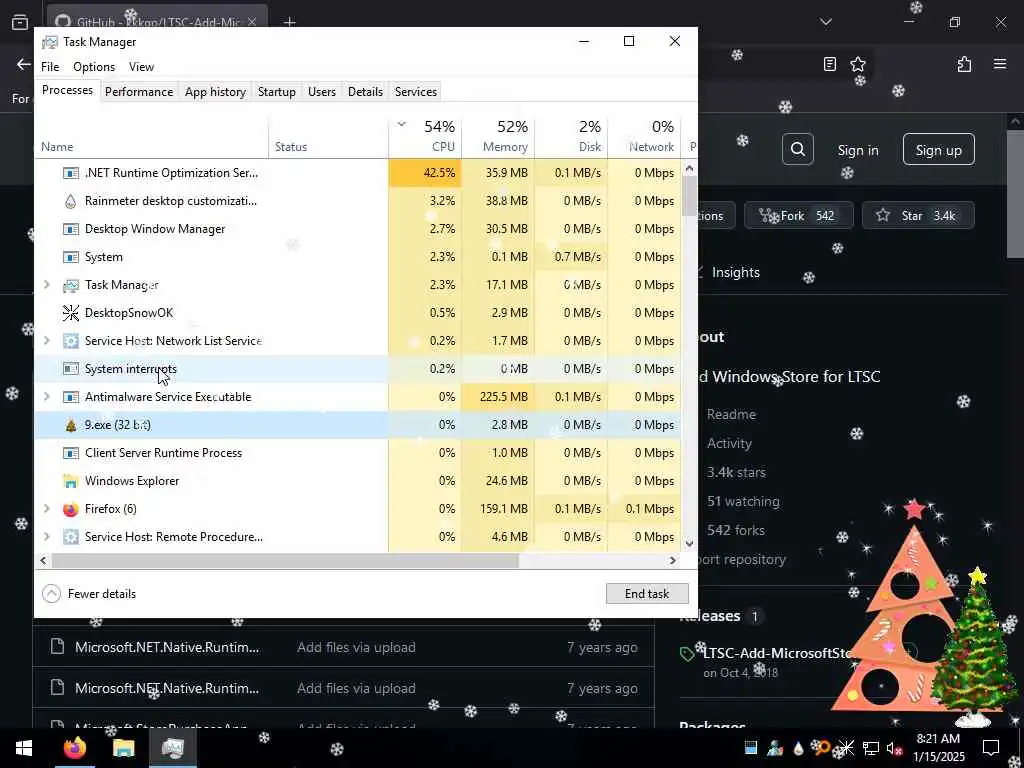This screenshot has width=1024, height=768.
Task: Click the Fork 542 button on GitHub
Action: (799, 216)
